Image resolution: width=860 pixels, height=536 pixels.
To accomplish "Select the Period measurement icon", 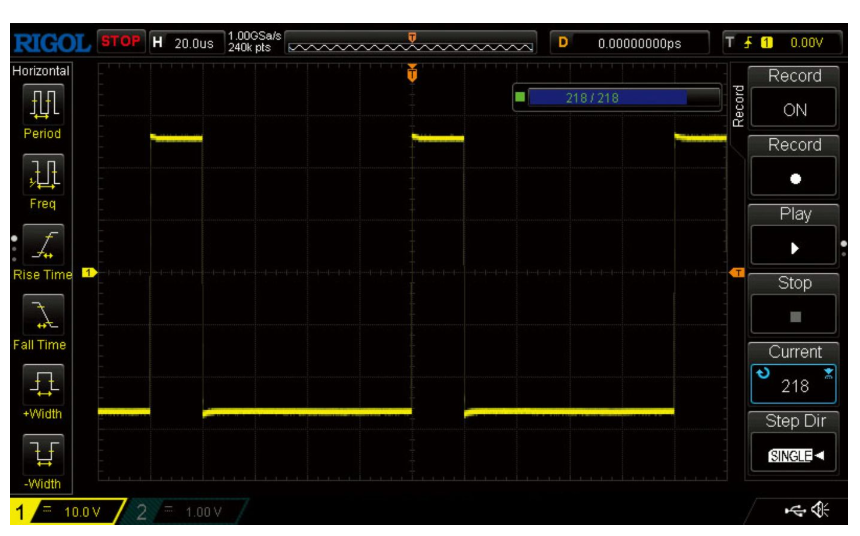I will 43,104.
